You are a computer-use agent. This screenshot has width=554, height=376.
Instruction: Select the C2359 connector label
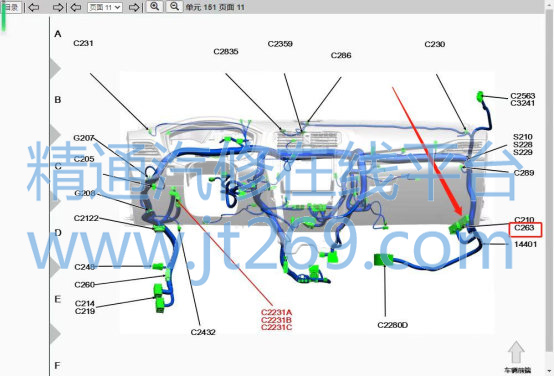click(x=280, y=44)
